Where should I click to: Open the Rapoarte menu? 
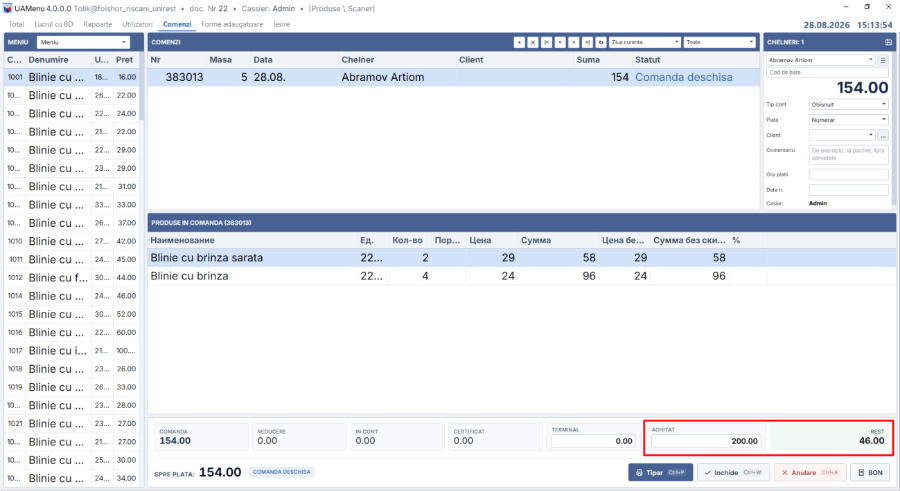(x=98, y=24)
